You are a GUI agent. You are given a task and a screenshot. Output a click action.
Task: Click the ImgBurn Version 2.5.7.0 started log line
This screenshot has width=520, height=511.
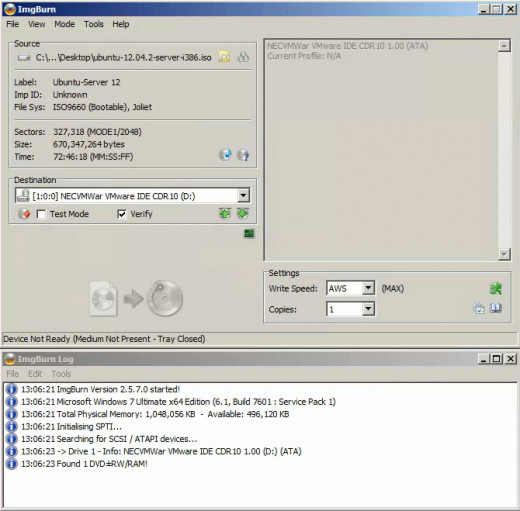click(x=101, y=389)
